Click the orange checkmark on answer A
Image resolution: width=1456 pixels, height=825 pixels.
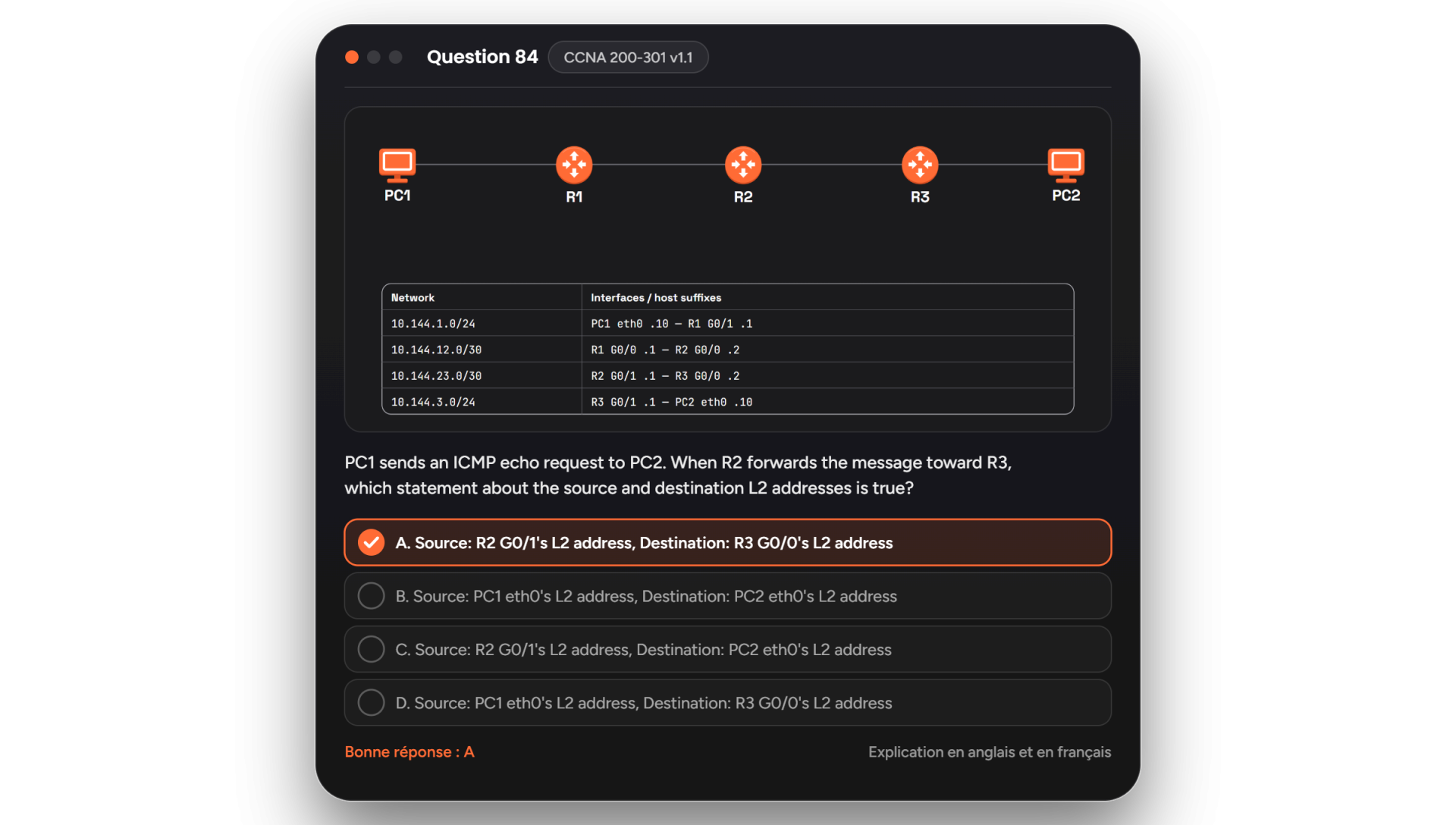click(371, 543)
